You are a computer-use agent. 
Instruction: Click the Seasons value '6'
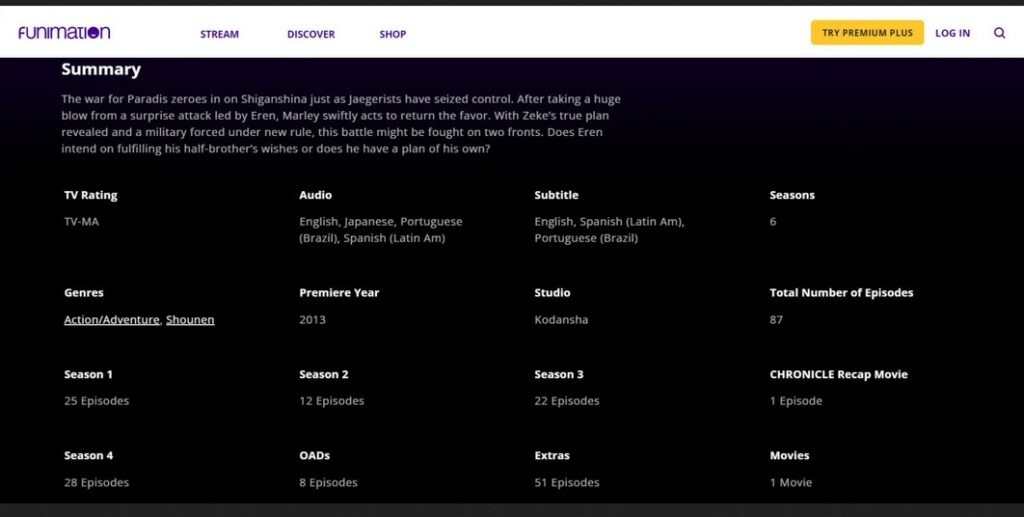tap(773, 222)
